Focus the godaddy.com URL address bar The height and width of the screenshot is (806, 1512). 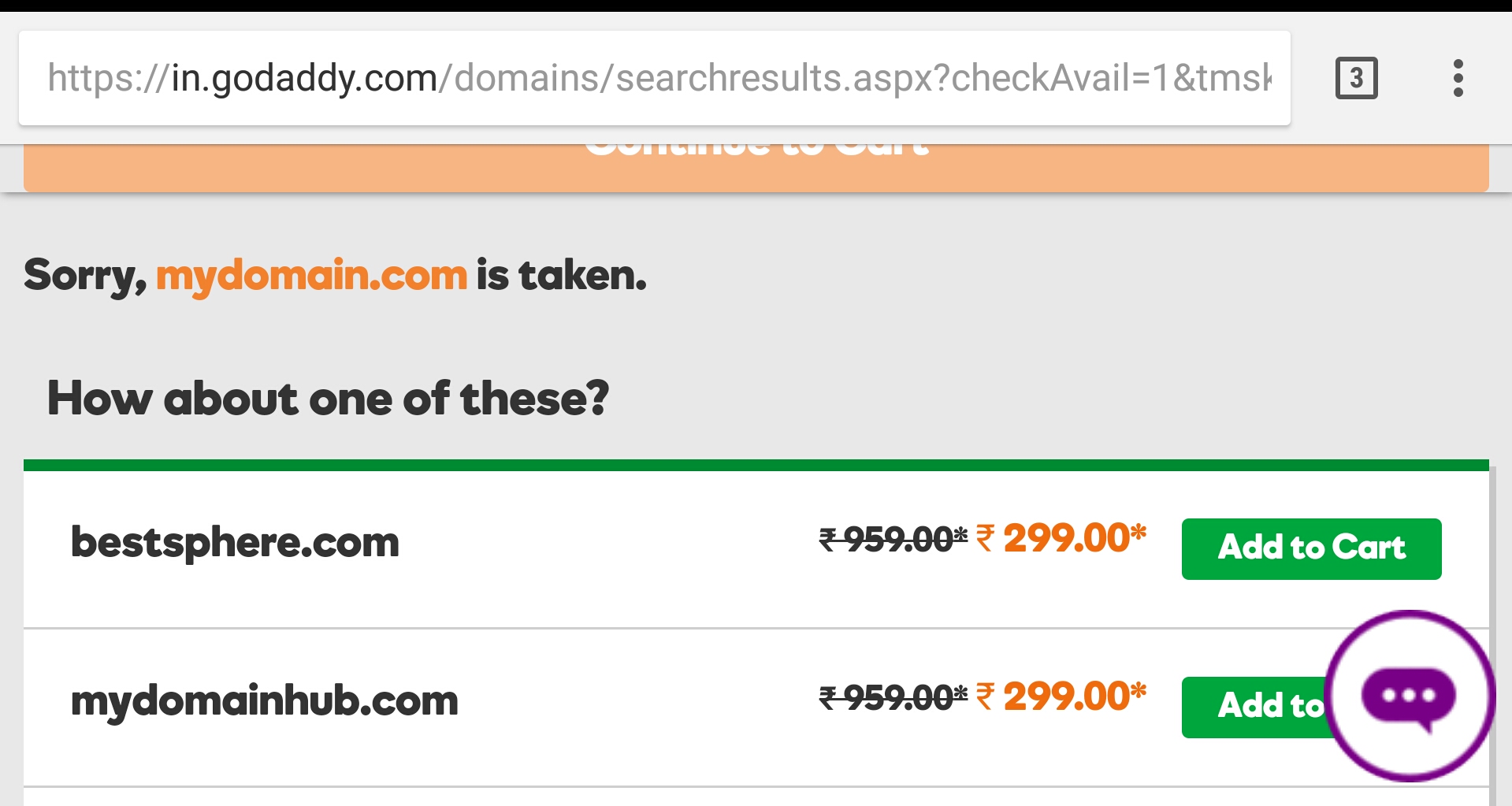[655, 78]
